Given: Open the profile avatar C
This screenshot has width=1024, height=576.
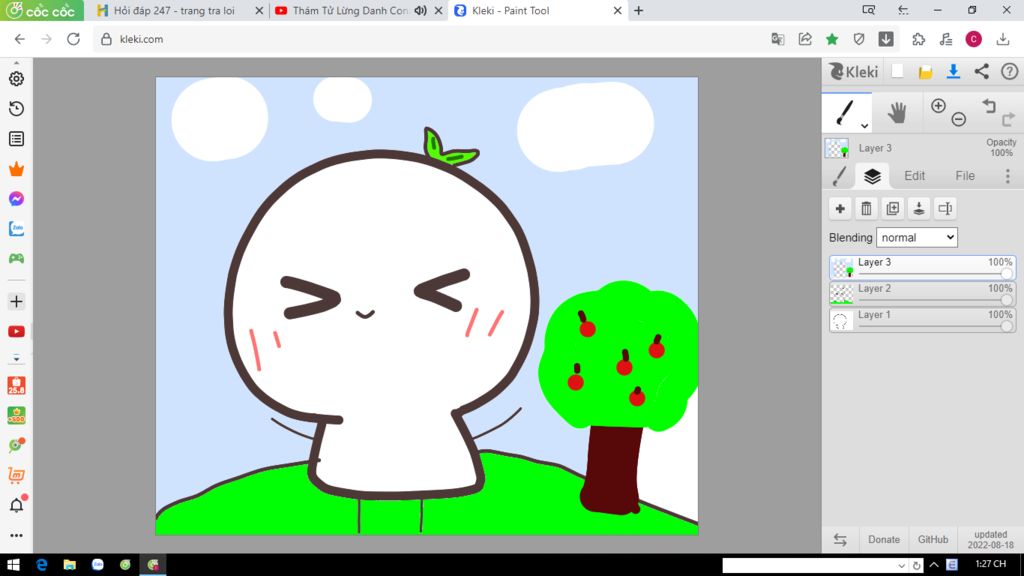Looking at the screenshot, I should click(x=973, y=39).
